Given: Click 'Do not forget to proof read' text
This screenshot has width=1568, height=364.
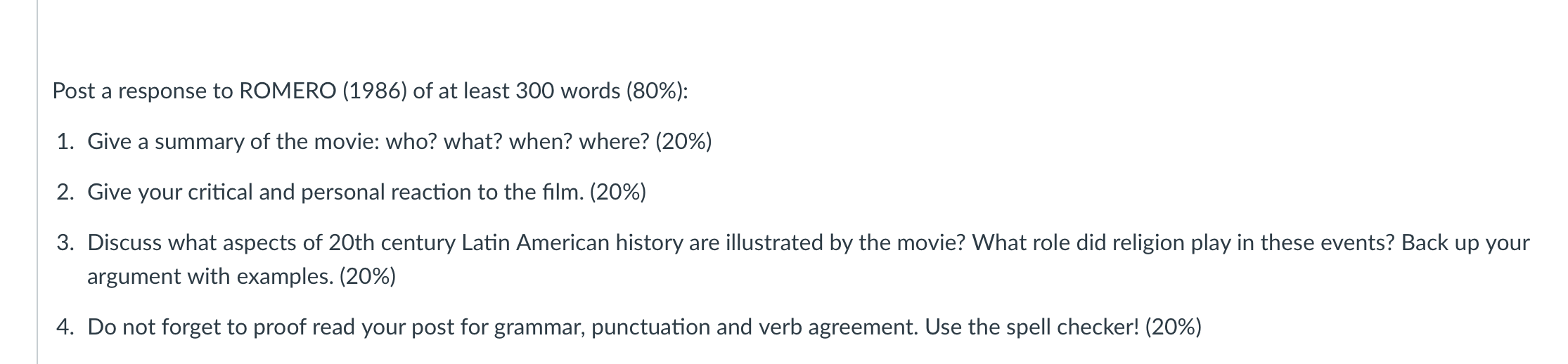Looking at the screenshot, I should 223,327.
